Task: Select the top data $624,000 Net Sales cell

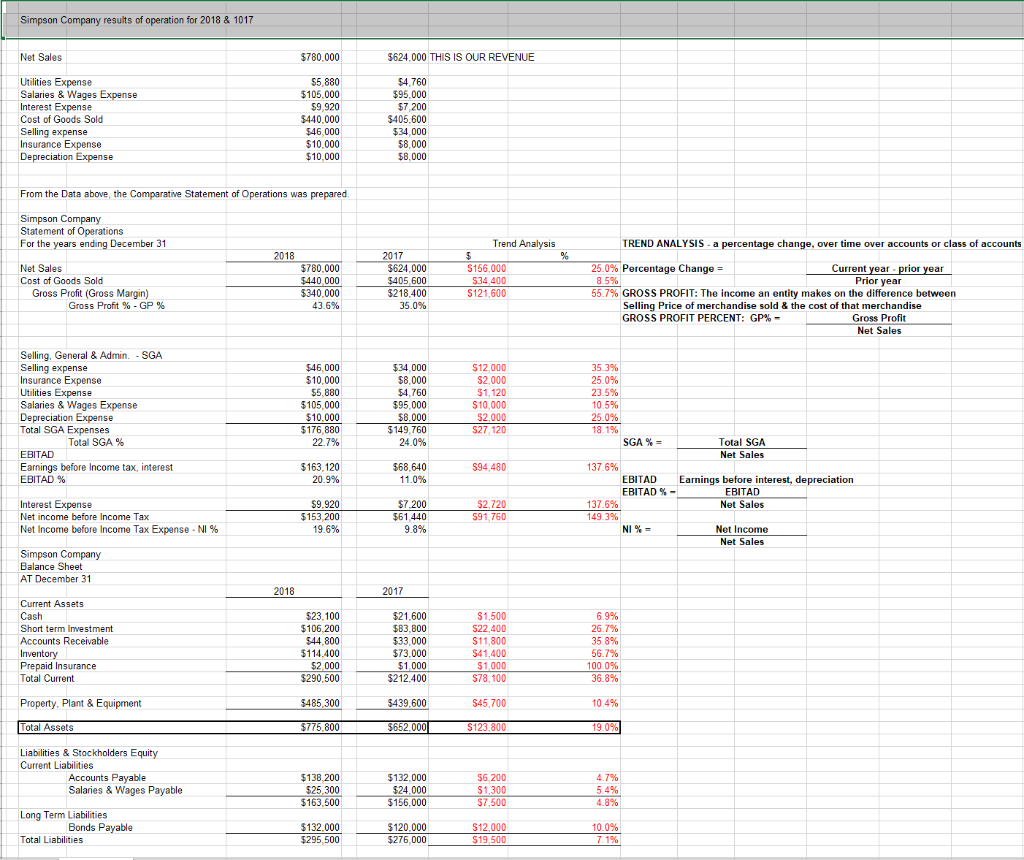Action: tap(407, 57)
